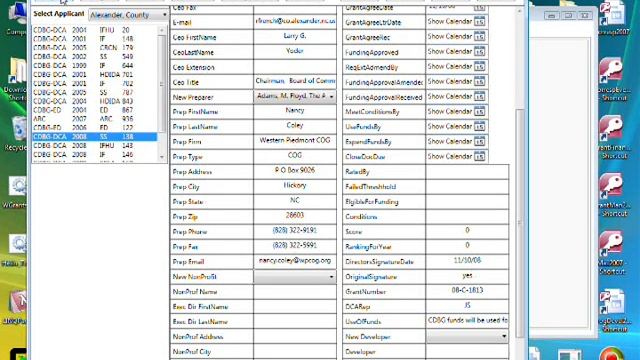This screenshot has height=360, width=640.
Task: Click the empty Ceo Extension field
Action: click(x=295, y=67)
